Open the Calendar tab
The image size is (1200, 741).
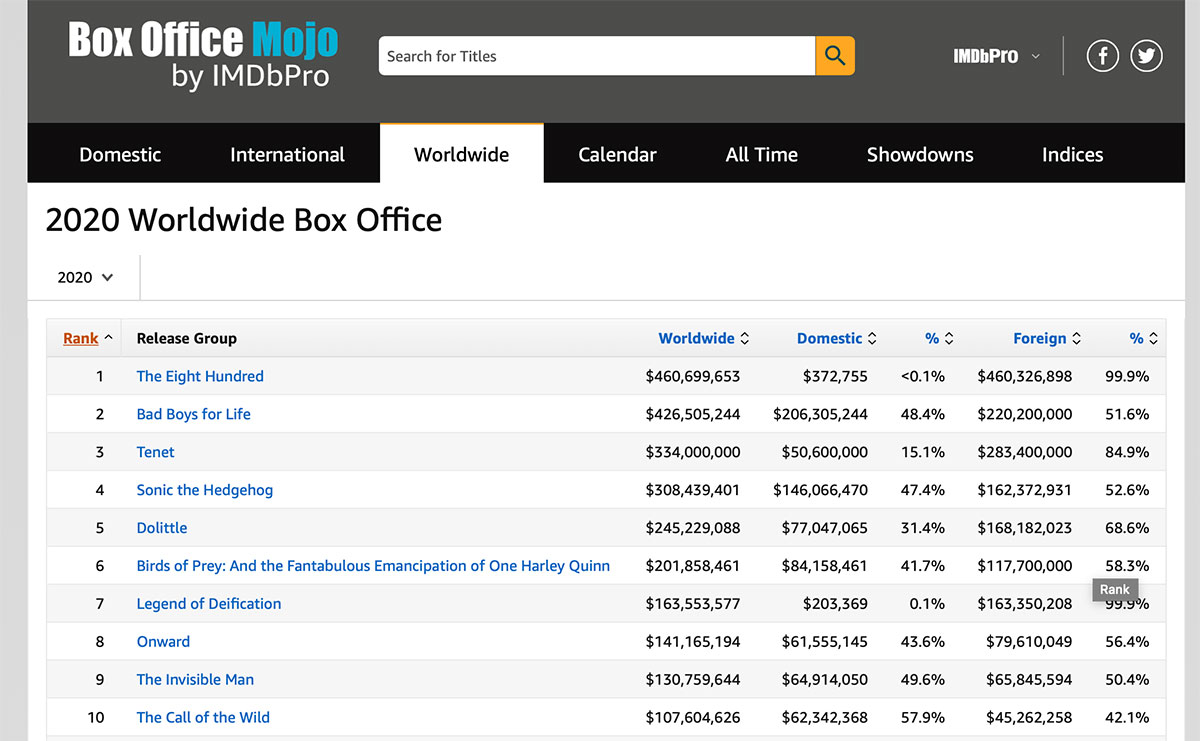pyautogui.click(x=617, y=154)
